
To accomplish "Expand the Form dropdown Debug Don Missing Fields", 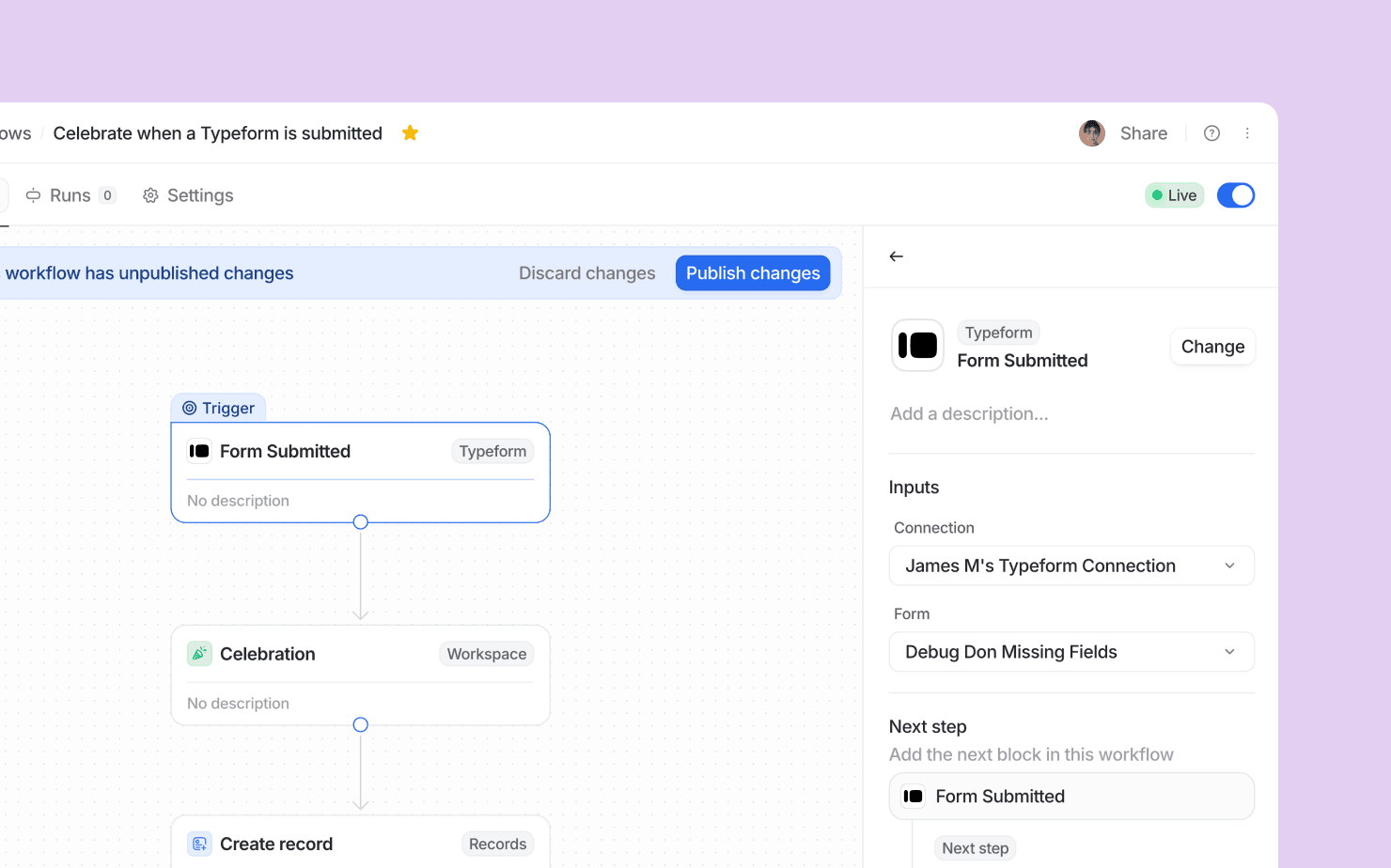I will tap(1071, 652).
